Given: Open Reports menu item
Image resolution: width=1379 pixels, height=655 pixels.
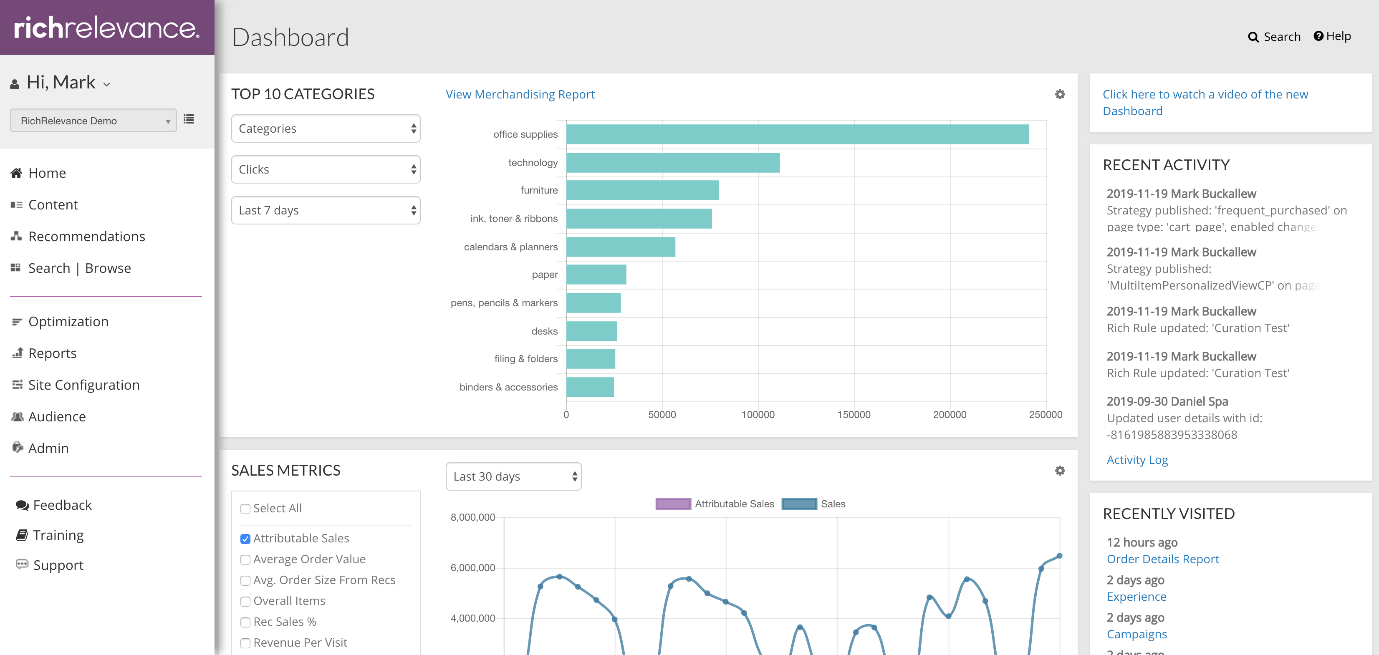Looking at the screenshot, I should (x=52, y=353).
